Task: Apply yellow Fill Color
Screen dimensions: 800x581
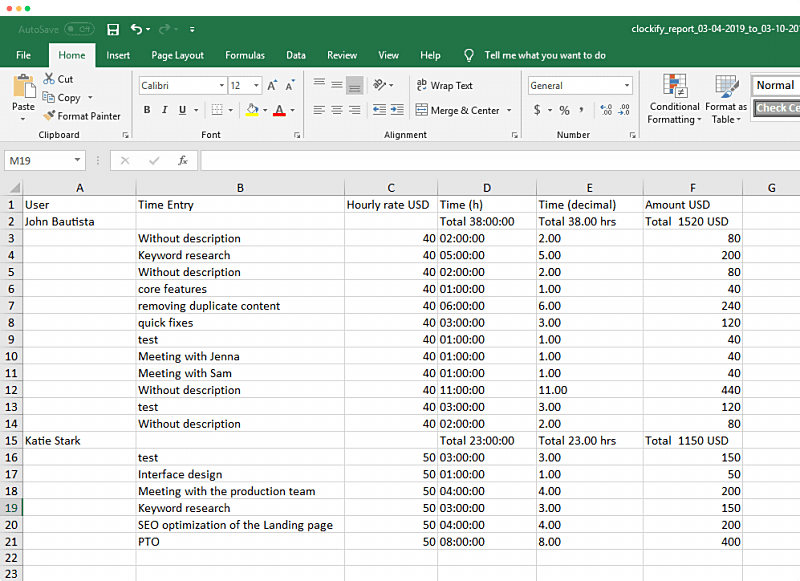Action: tap(252, 110)
